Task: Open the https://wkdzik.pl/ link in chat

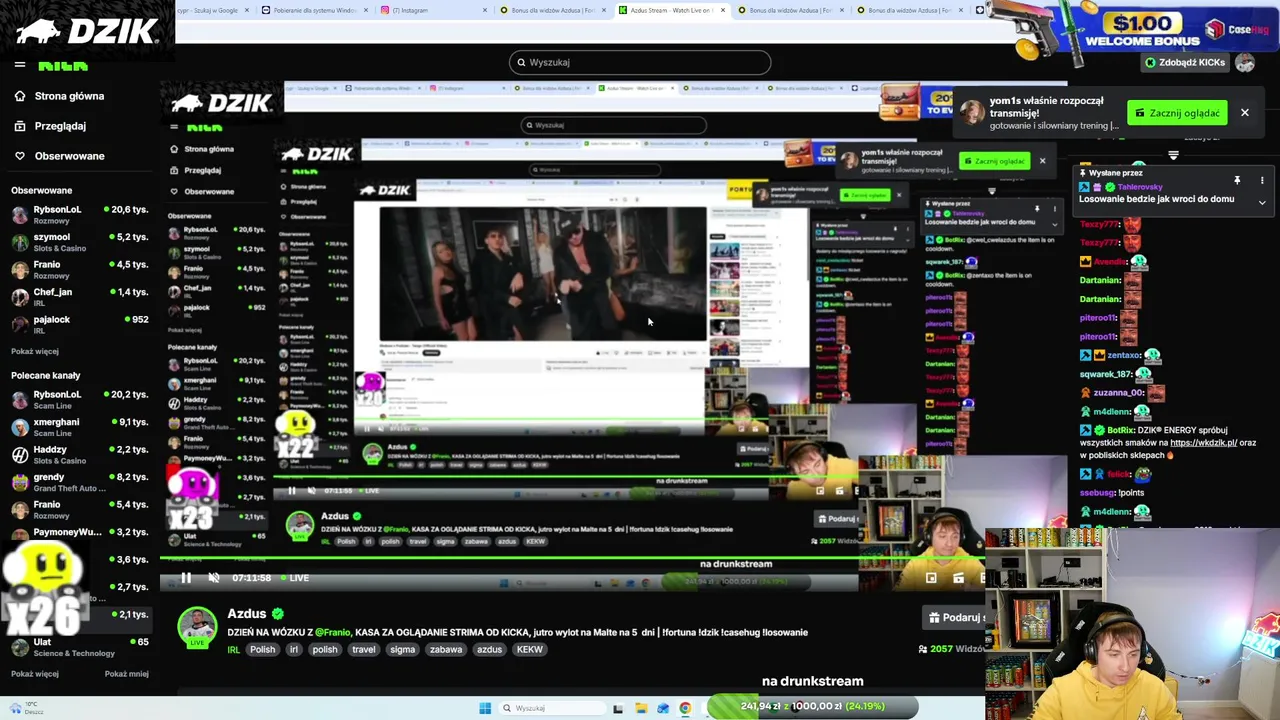Action: [1203, 443]
